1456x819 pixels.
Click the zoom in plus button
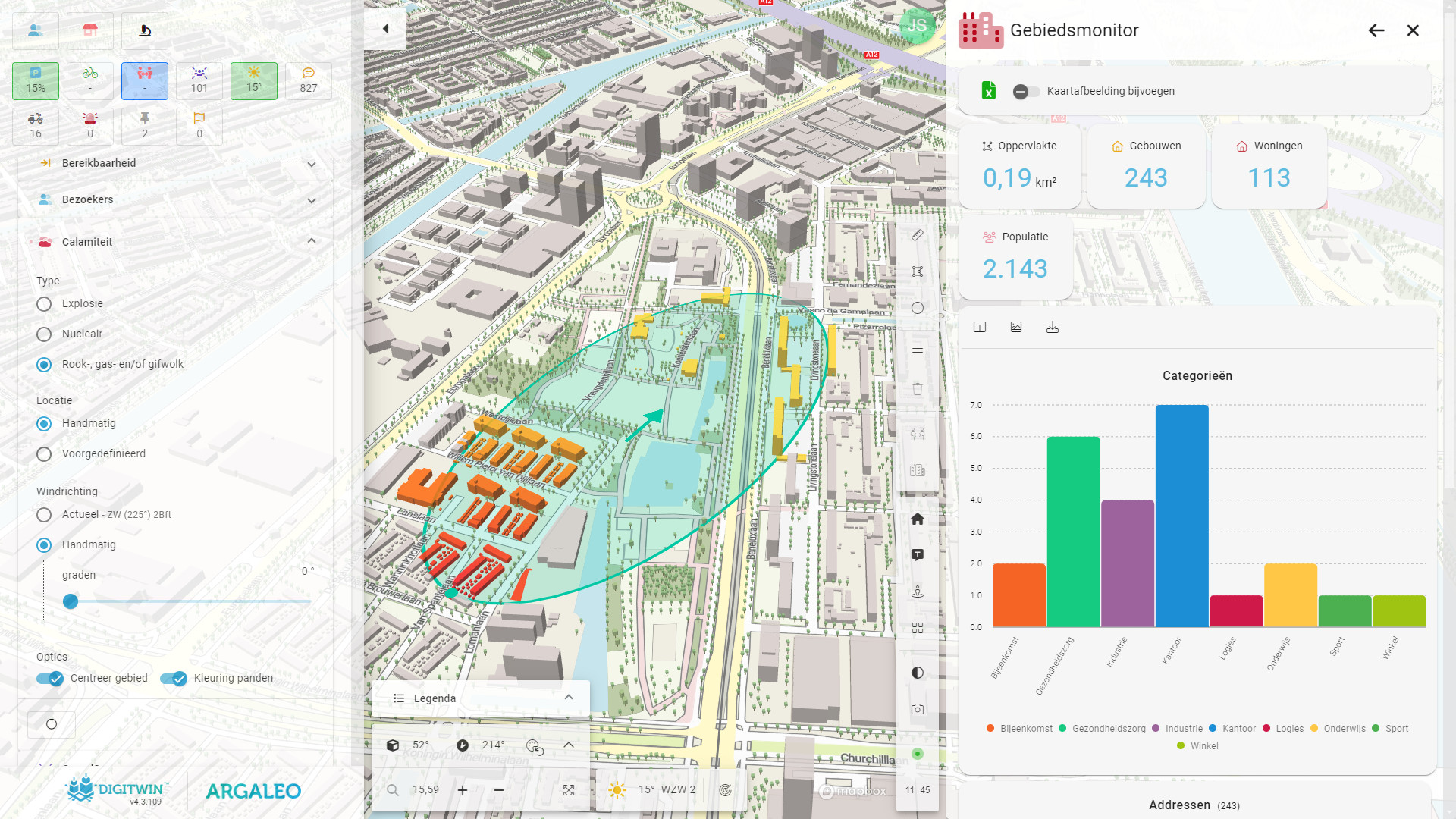pyautogui.click(x=463, y=790)
